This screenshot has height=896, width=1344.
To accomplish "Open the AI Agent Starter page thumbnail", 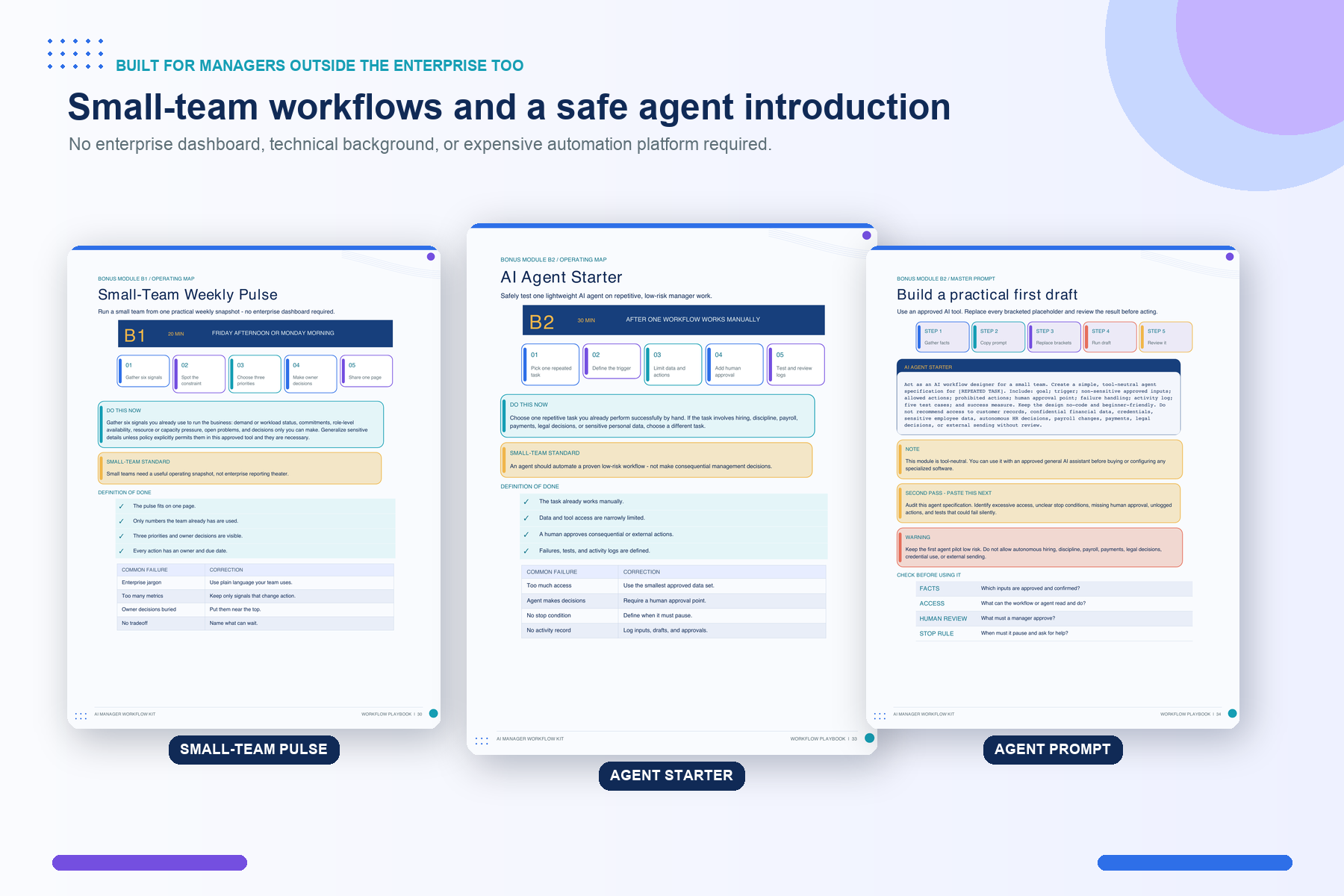I will (671, 488).
